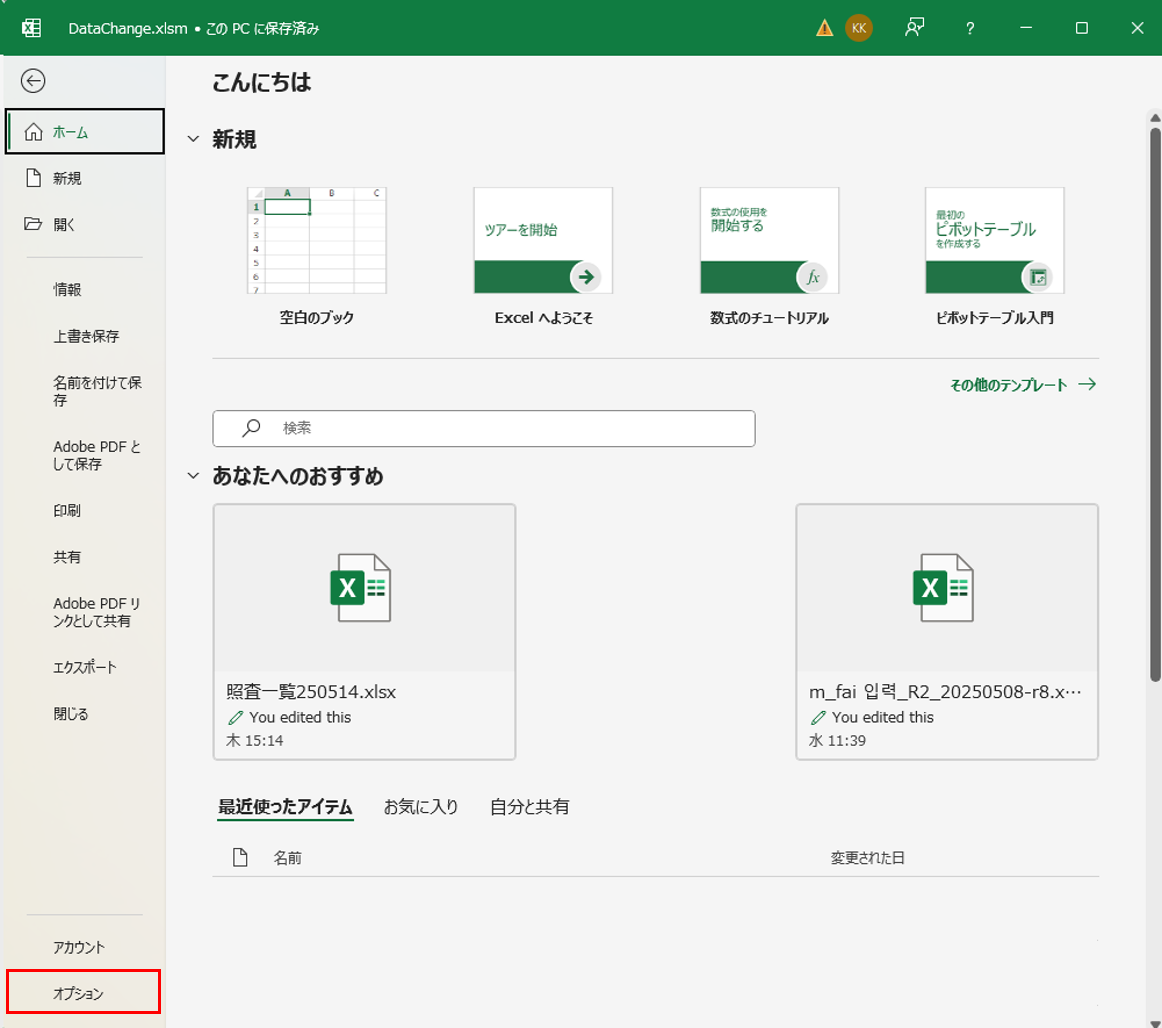Click the scrollbar down arrow
1162x1028 pixels.
point(1155,1023)
